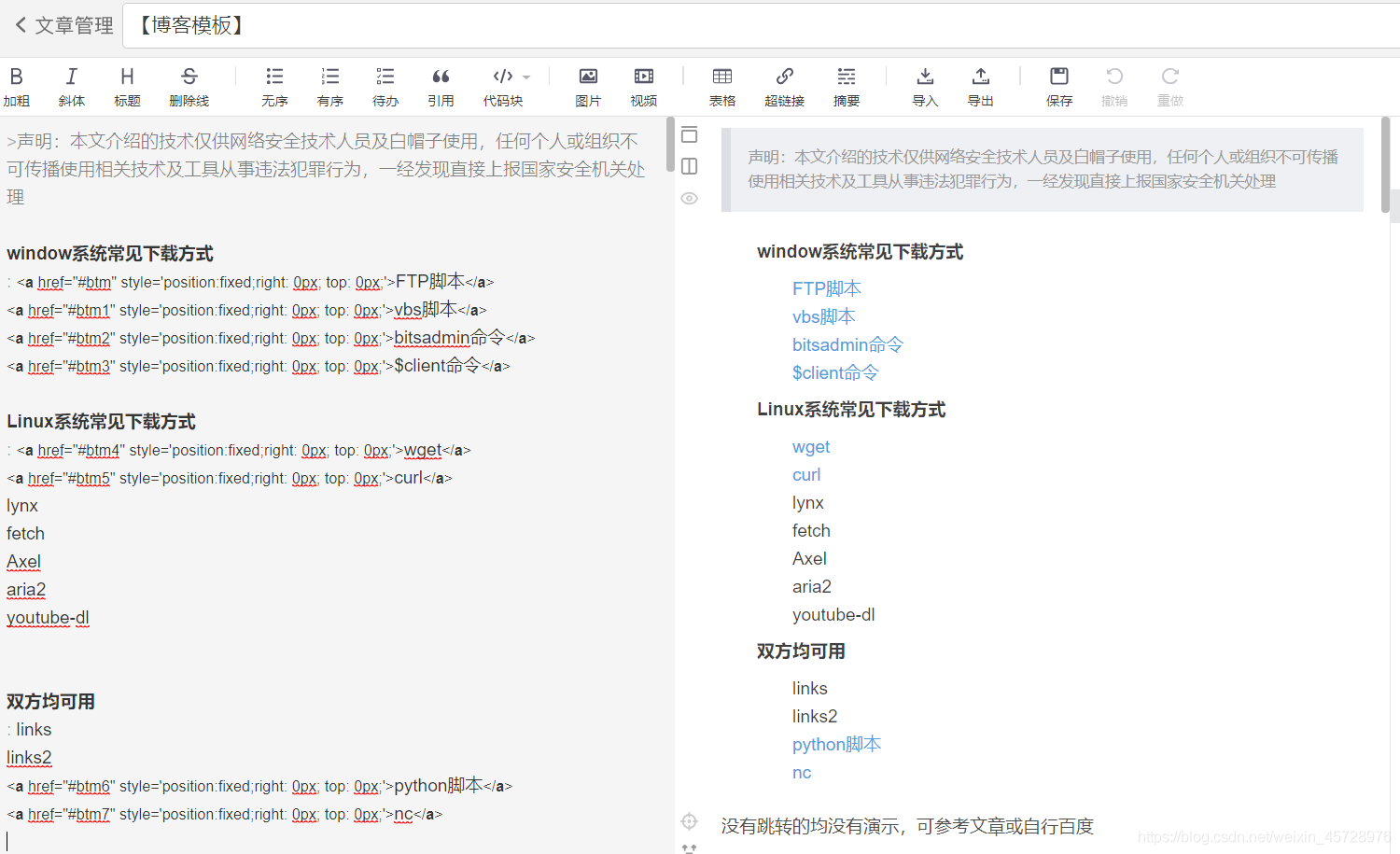Go back to 文章管理
This screenshot has width=1400, height=854.
coord(63,25)
